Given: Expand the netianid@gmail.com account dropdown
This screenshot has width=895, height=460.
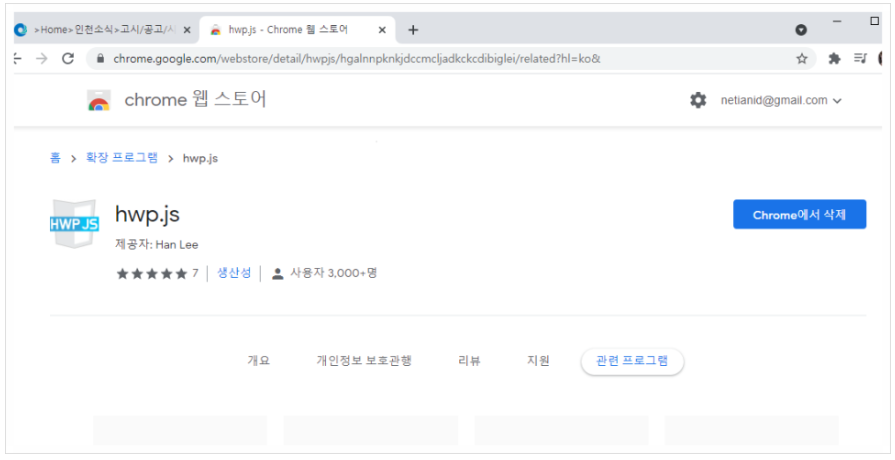Looking at the screenshot, I should pos(781,100).
